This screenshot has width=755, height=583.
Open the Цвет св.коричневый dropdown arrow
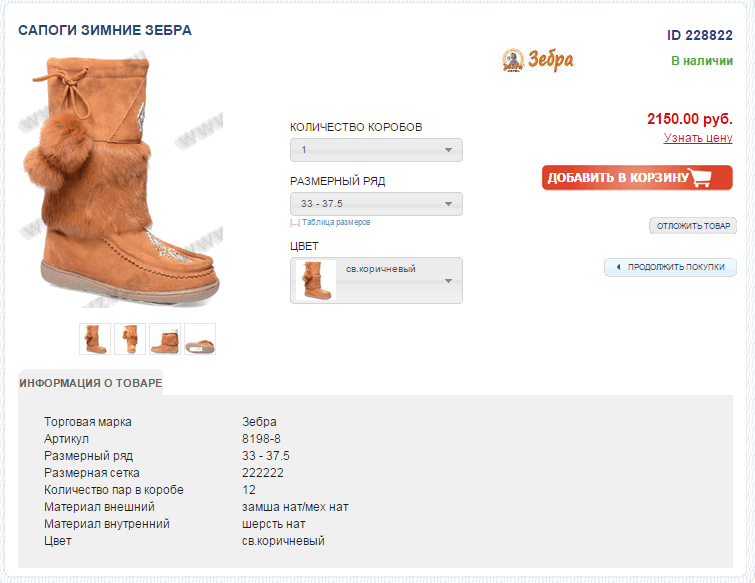[x=448, y=281]
